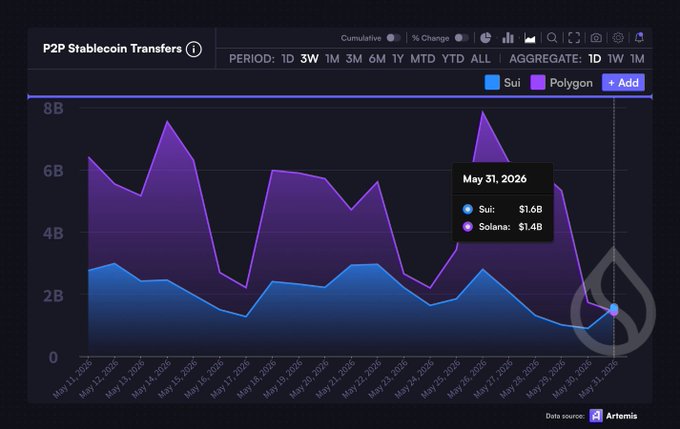
Task: Click the Sui: $1.6B tooltip row
Action: coord(502,210)
